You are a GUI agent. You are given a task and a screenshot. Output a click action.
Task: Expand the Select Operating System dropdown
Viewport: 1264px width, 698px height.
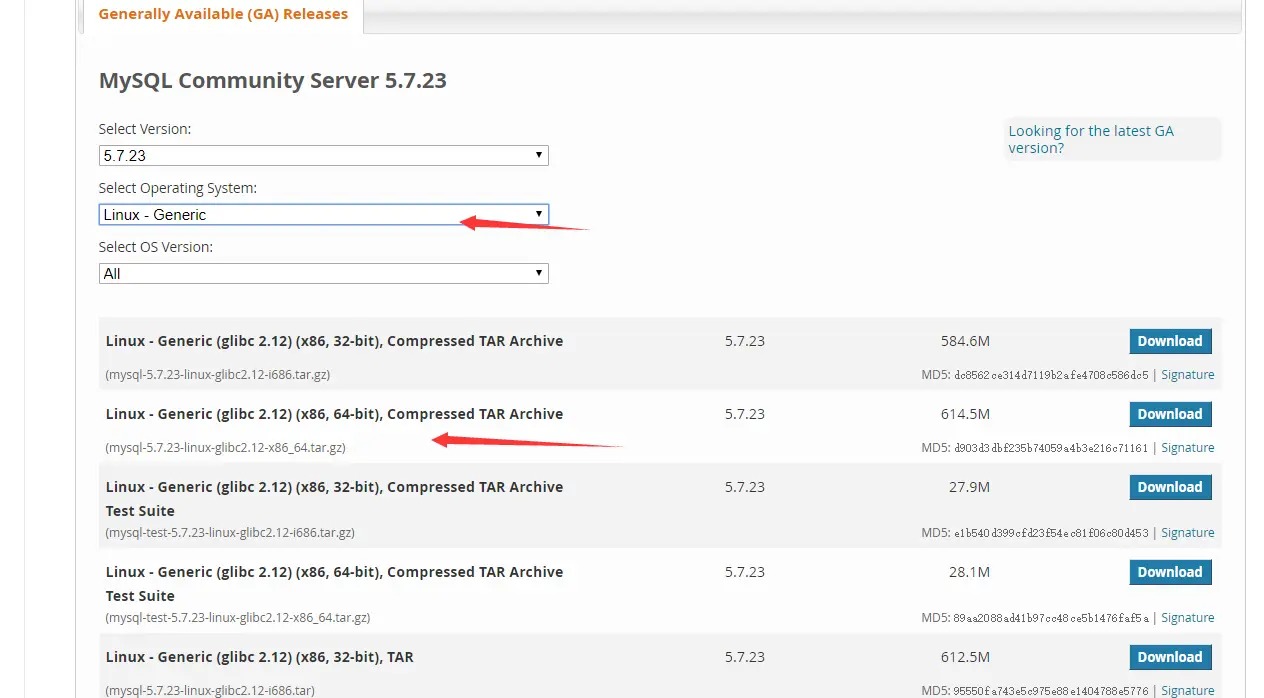click(x=323, y=215)
